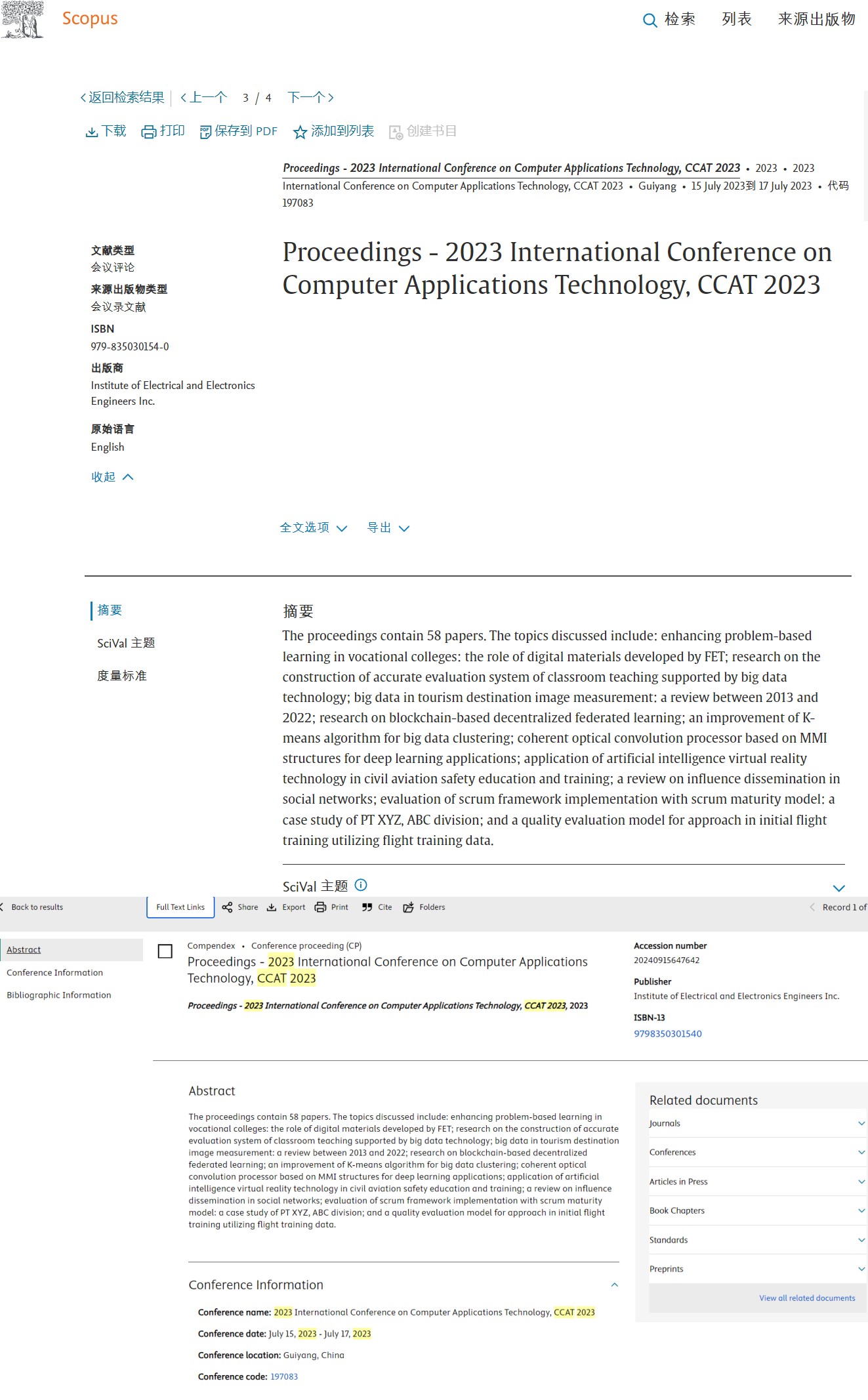Click the Scopus wordmark

[x=90, y=18]
